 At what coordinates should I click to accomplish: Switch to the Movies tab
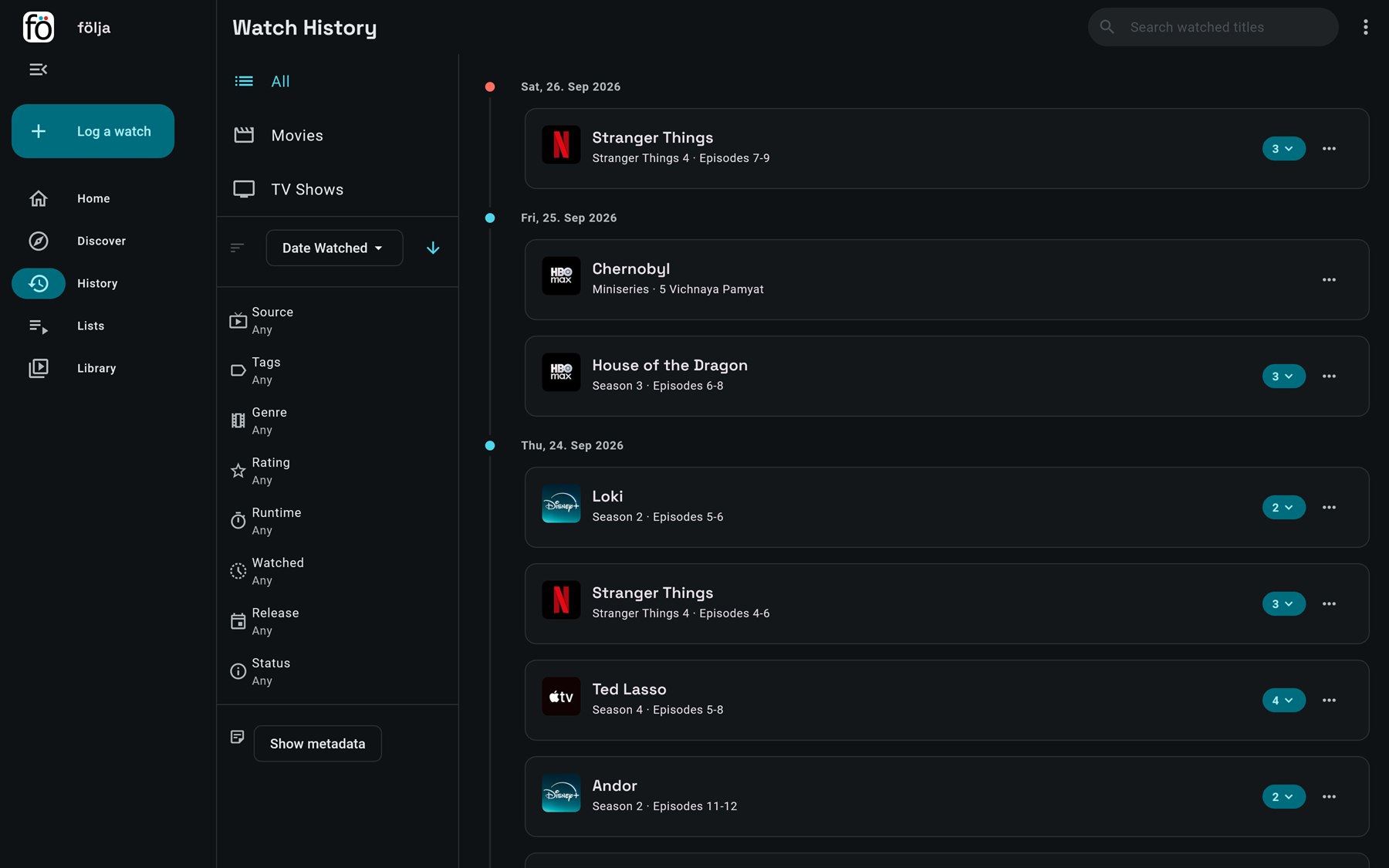pyautogui.click(x=337, y=135)
